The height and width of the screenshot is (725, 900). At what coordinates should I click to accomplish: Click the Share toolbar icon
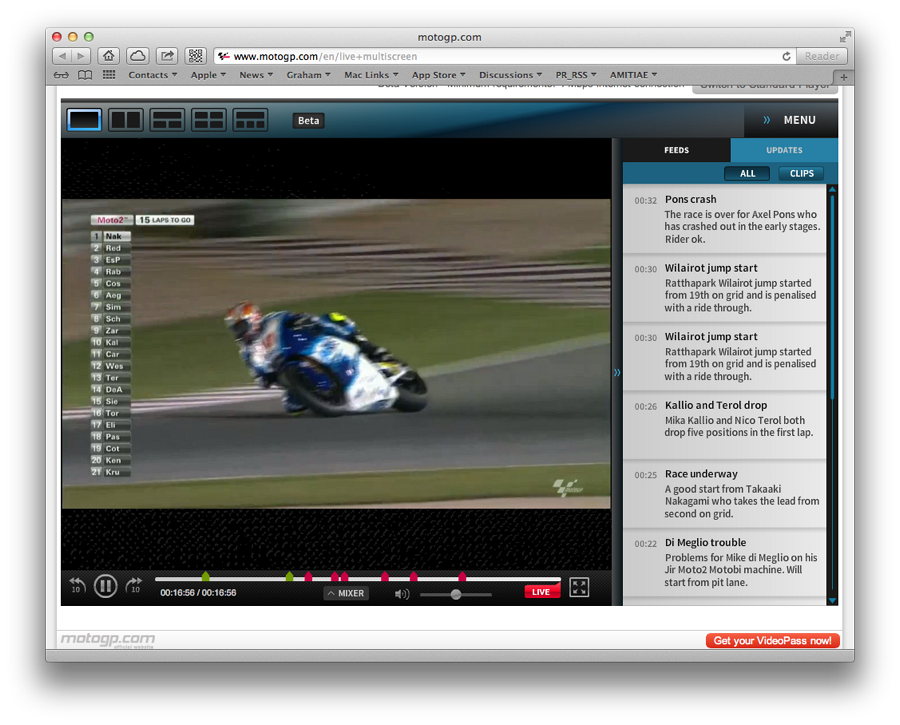coord(167,56)
